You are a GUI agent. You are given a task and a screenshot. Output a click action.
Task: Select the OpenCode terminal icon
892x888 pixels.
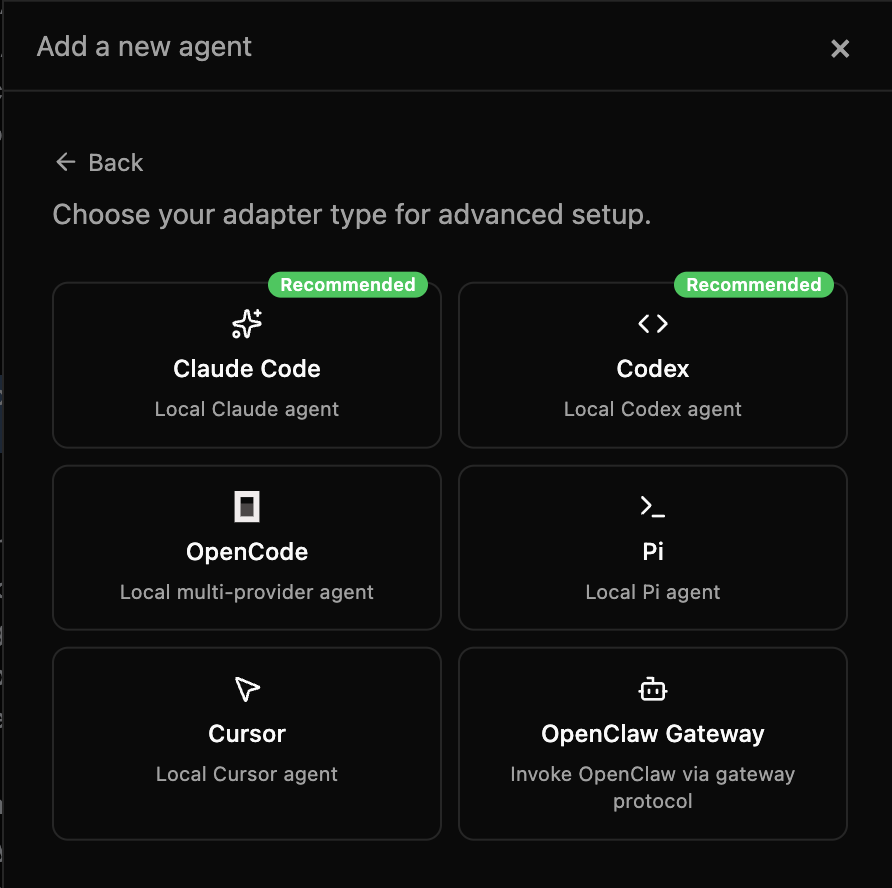pyautogui.click(x=246, y=506)
